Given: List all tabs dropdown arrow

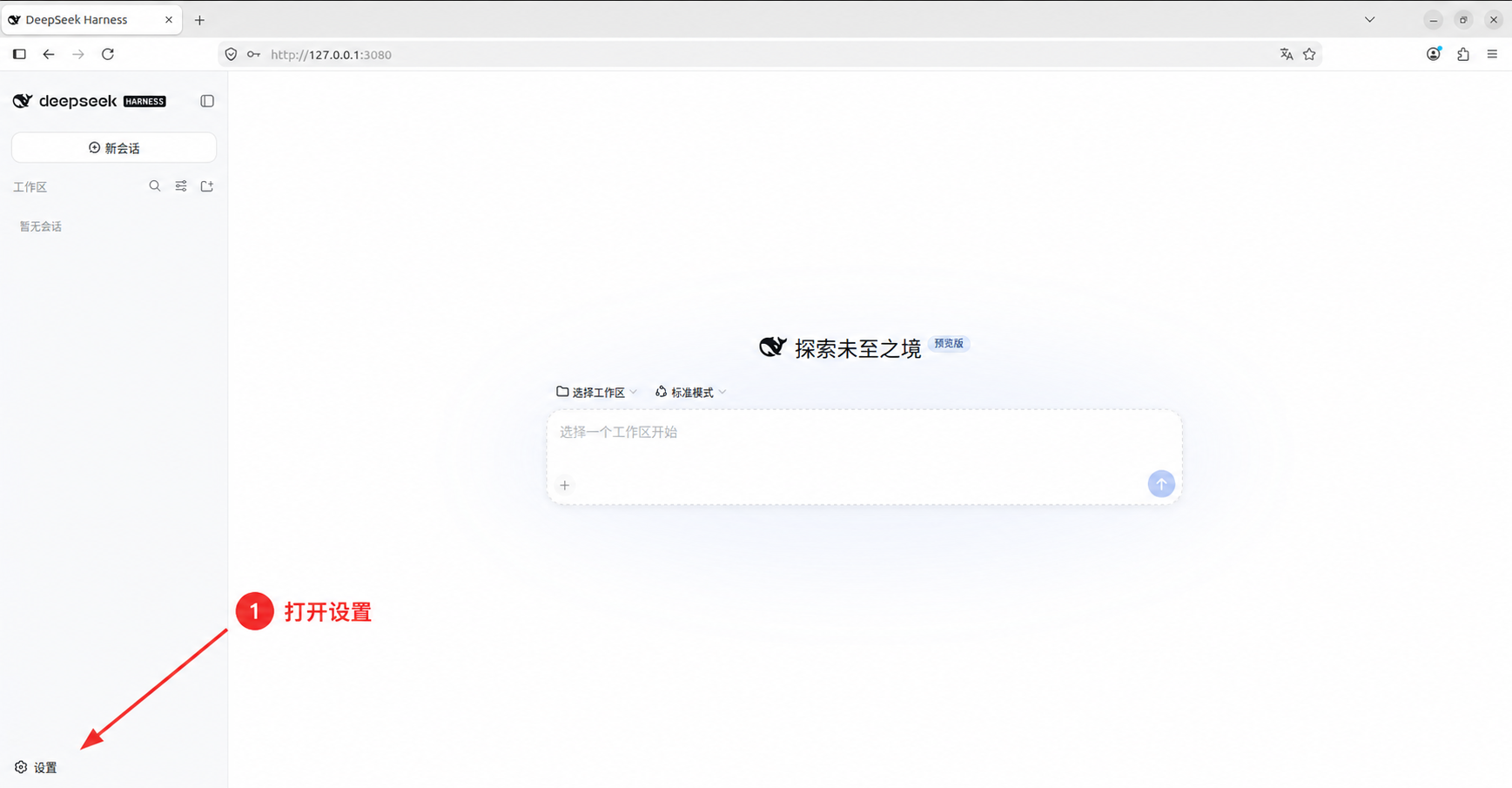Looking at the screenshot, I should (x=1369, y=19).
